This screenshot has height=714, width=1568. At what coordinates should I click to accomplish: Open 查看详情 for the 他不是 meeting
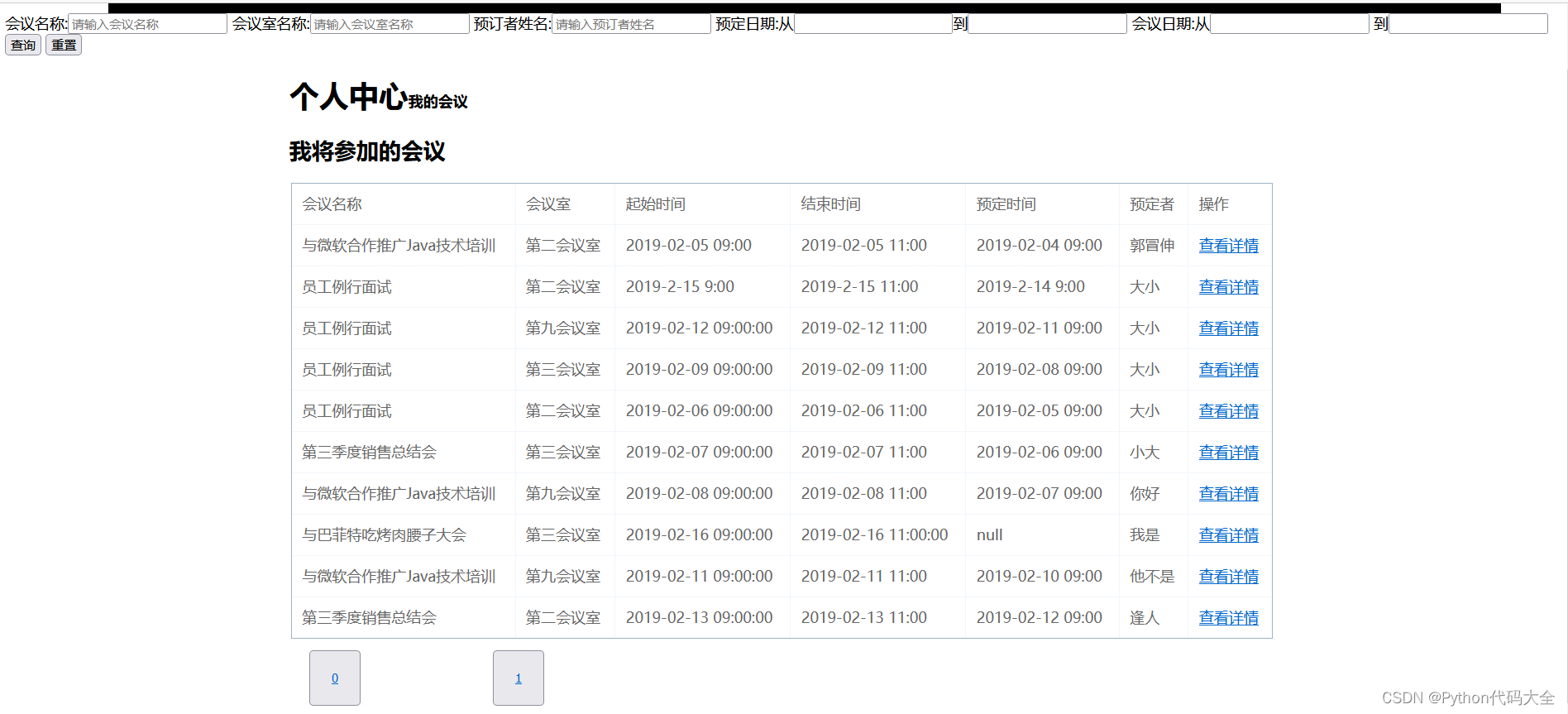pyautogui.click(x=1229, y=577)
